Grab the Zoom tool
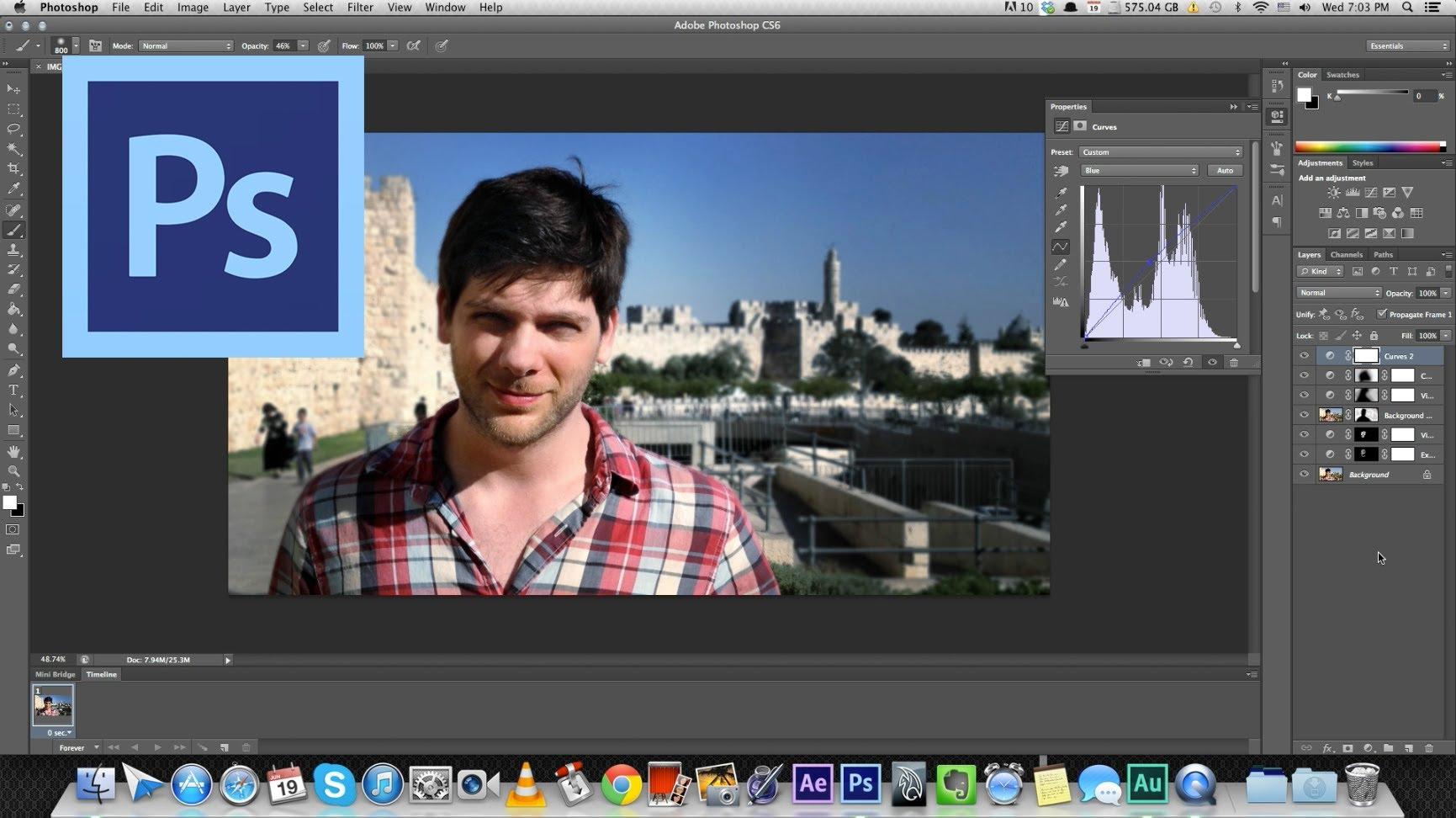 click(x=13, y=471)
